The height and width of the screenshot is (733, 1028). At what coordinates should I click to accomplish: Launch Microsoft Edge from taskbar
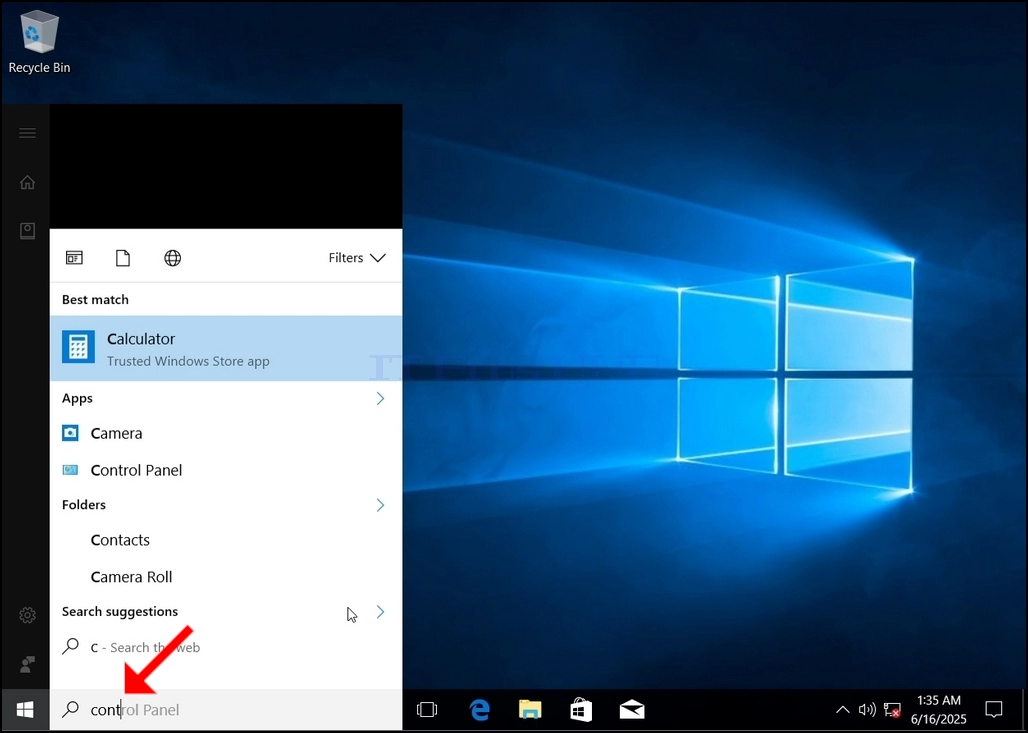(x=479, y=709)
